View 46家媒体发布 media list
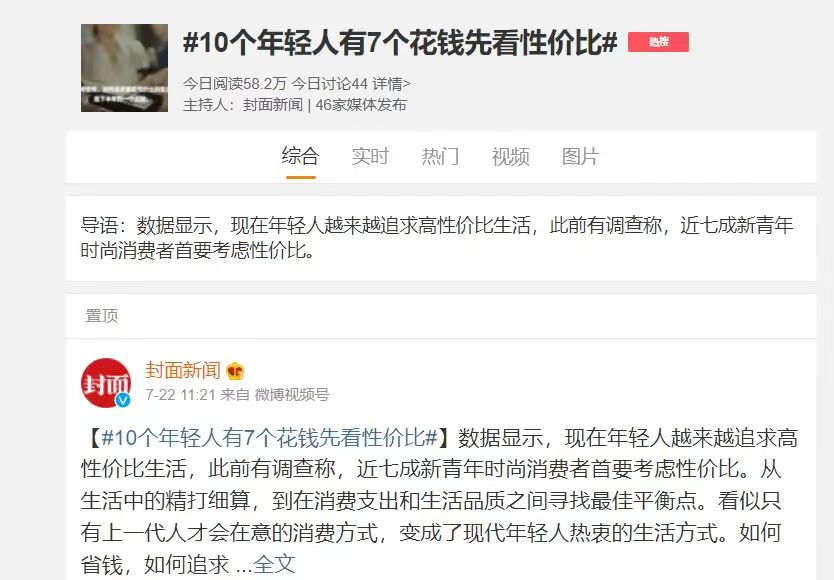The height and width of the screenshot is (580, 834). click(x=361, y=105)
